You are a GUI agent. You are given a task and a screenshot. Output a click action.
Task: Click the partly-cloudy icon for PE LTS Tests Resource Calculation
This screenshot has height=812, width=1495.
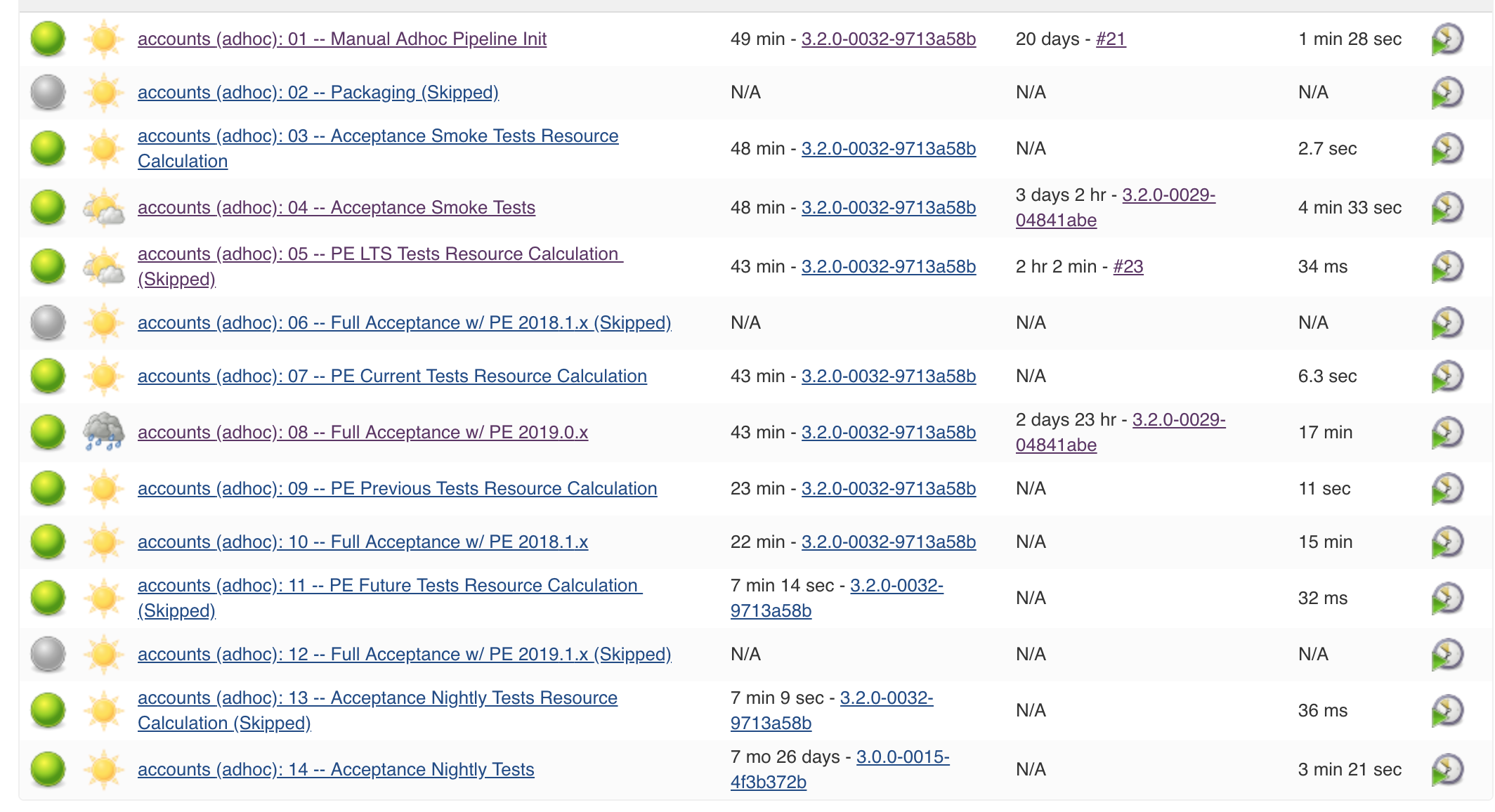pyautogui.click(x=103, y=266)
